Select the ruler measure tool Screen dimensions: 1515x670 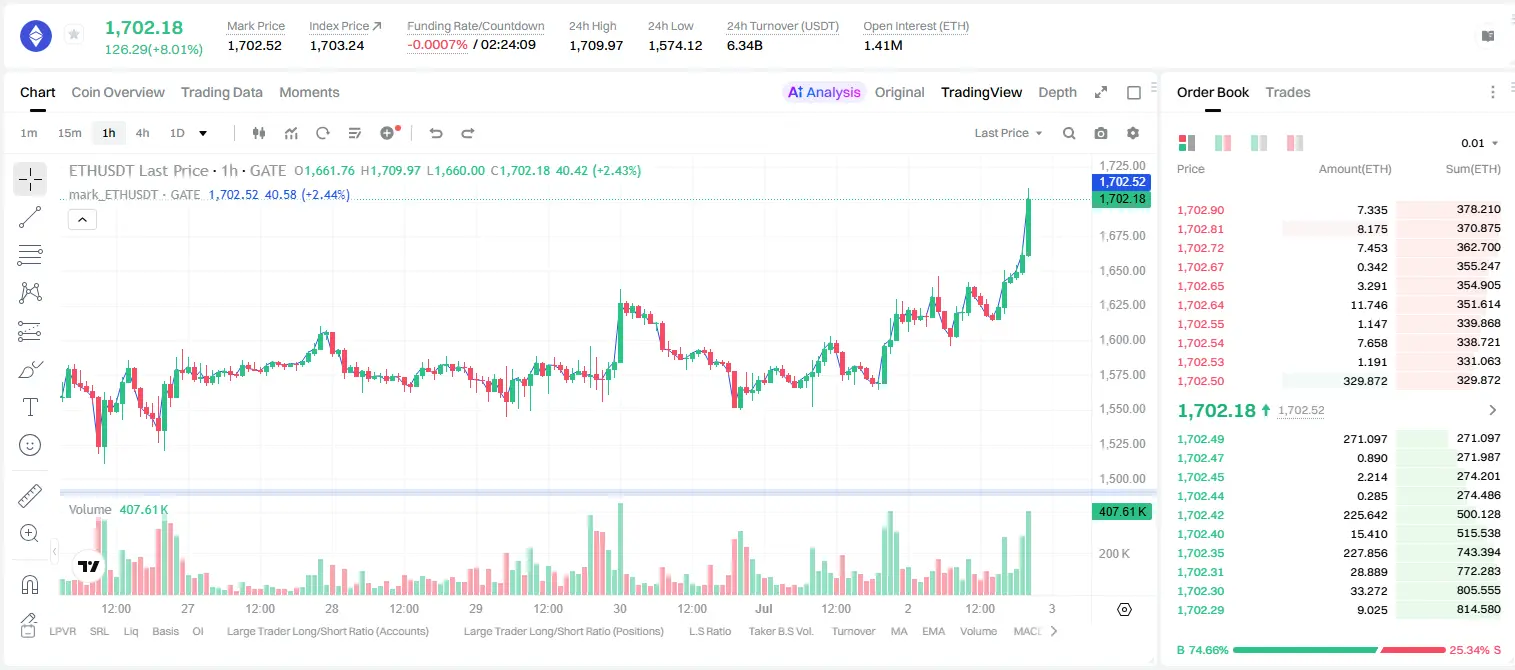[30, 495]
